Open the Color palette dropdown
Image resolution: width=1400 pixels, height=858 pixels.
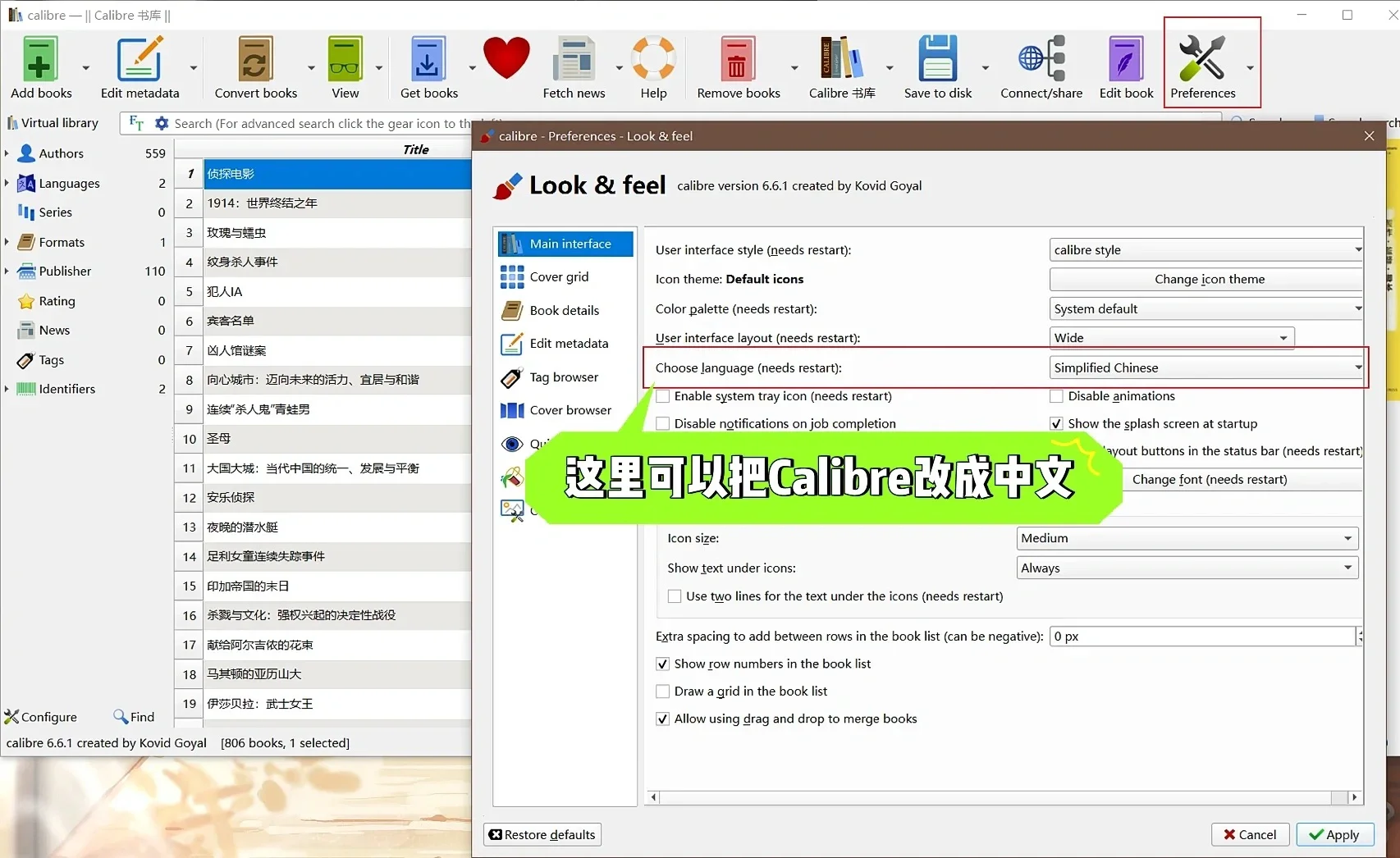[x=1206, y=309]
